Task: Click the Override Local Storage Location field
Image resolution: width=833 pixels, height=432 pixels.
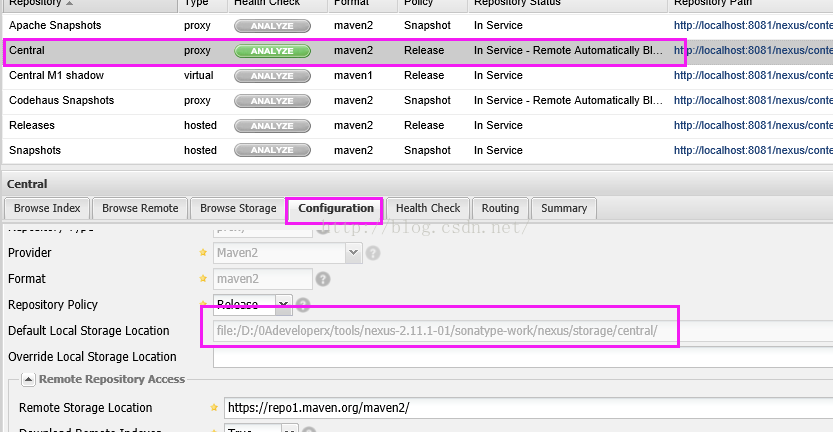Action: click(x=523, y=357)
